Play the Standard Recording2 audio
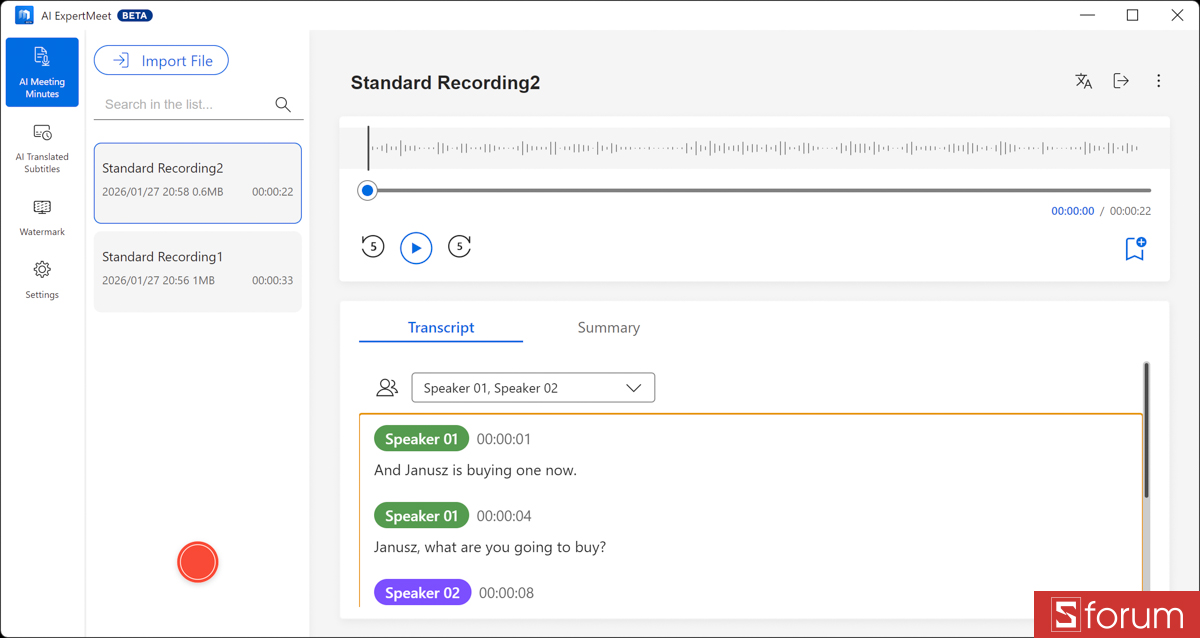 416,248
